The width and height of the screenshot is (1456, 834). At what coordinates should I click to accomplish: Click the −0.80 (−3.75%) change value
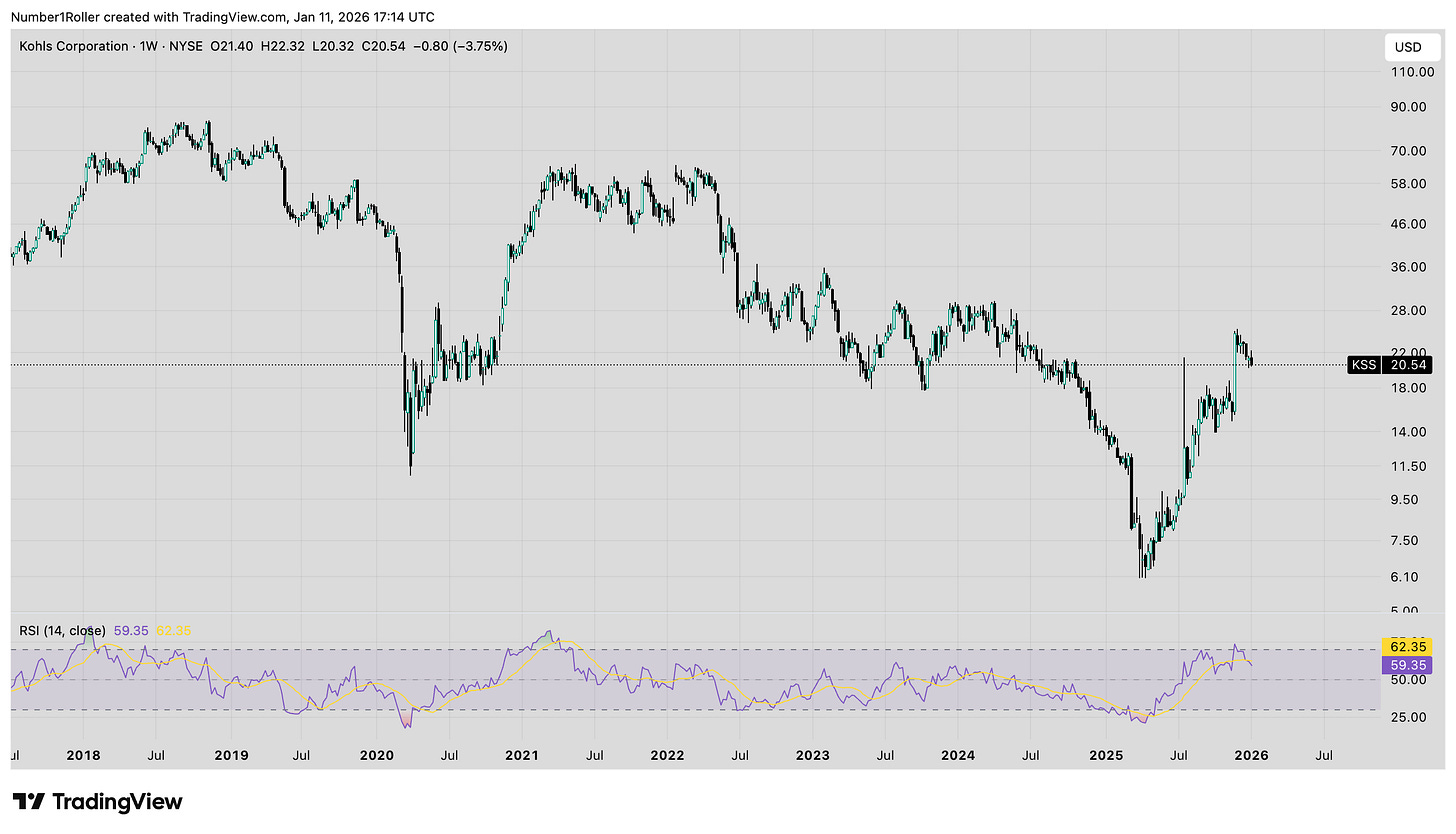click(x=460, y=46)
